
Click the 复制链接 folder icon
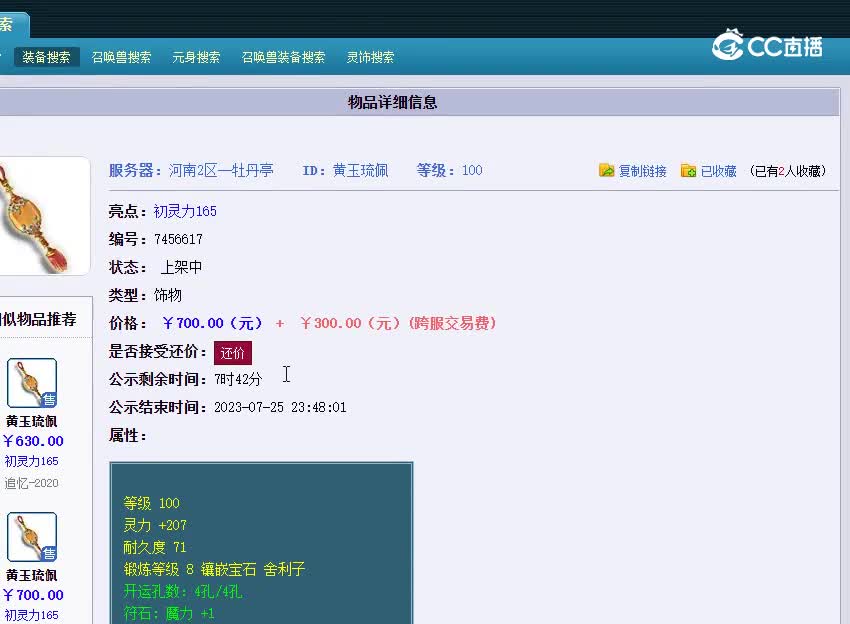click(607, 171)
